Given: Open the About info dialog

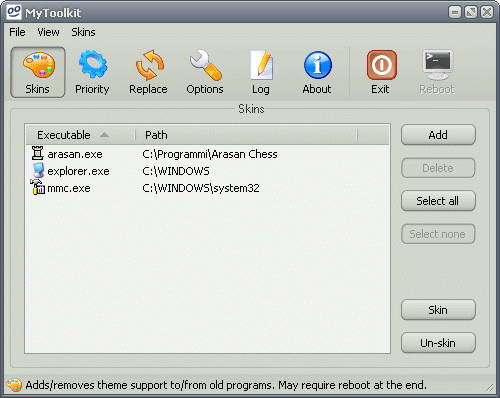Looking at the screenshot, I should pyautogui.click(x=317, y=72).
